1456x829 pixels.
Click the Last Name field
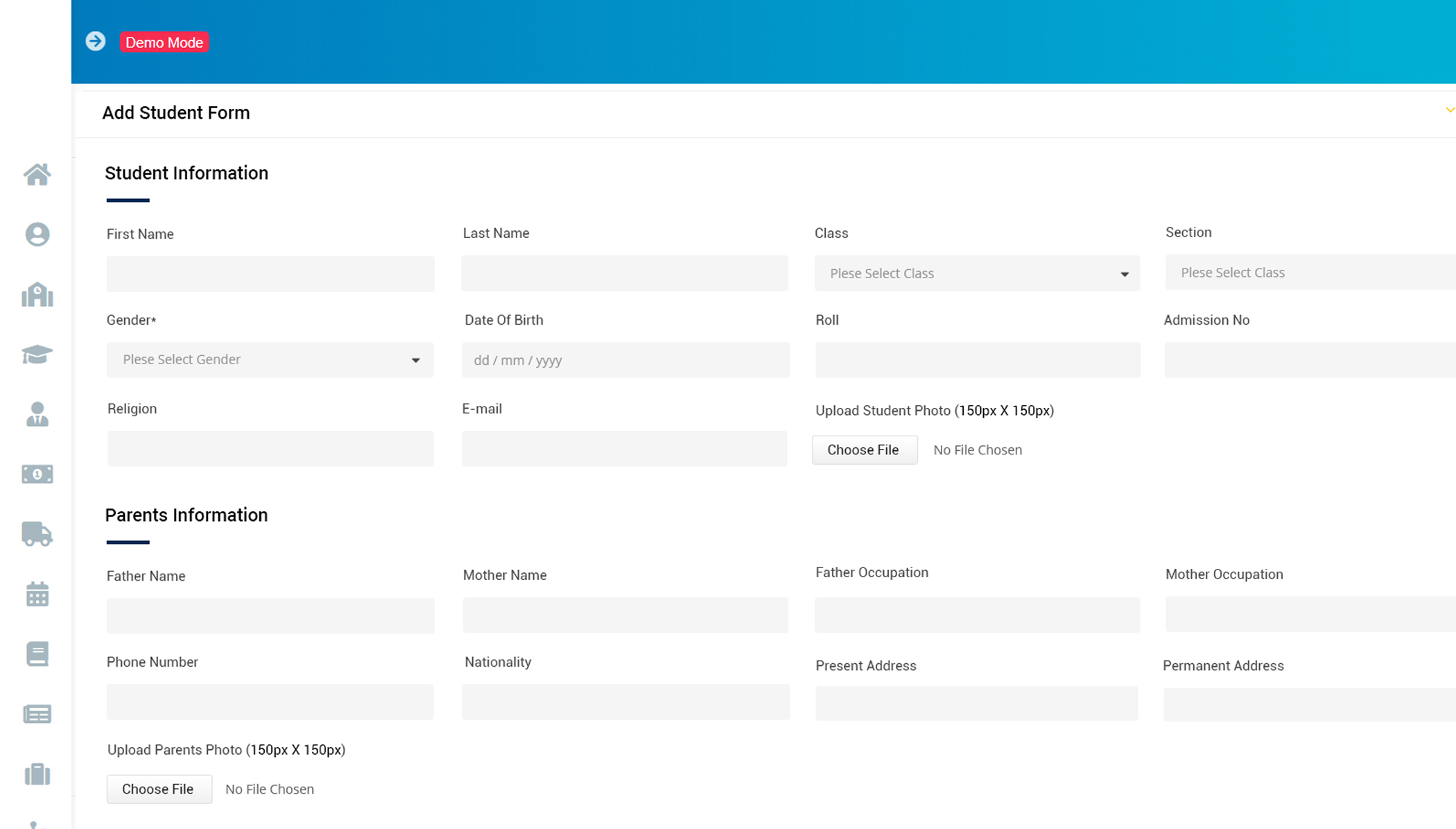(625, 273)
